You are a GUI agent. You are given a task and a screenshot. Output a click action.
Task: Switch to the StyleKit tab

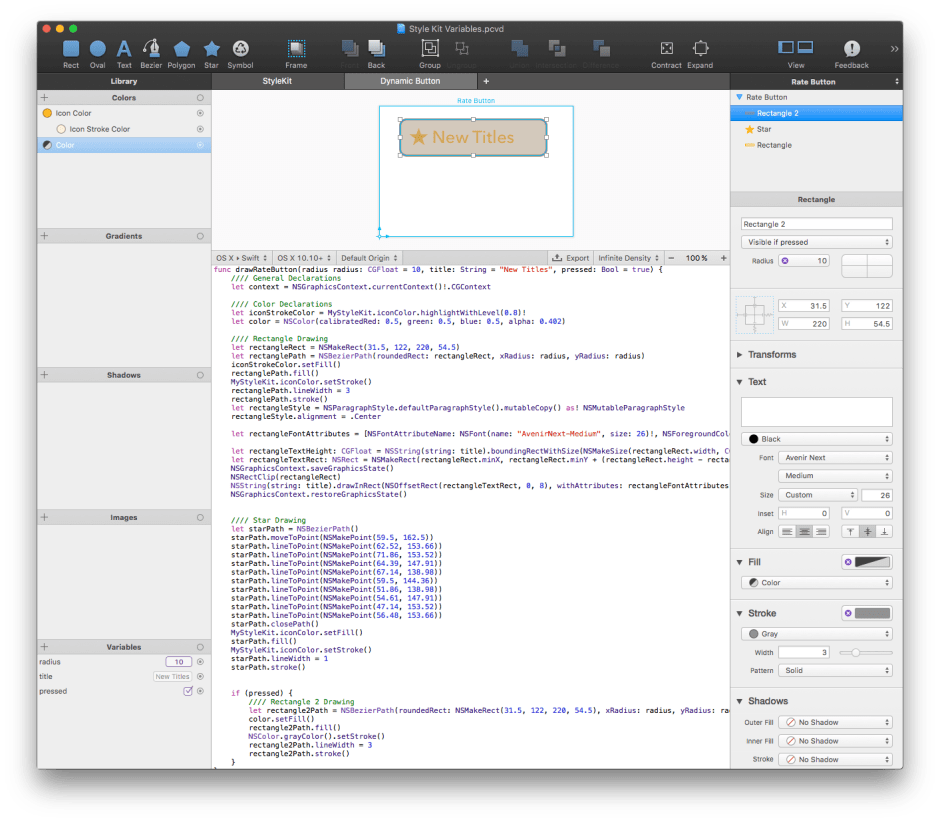277,81
